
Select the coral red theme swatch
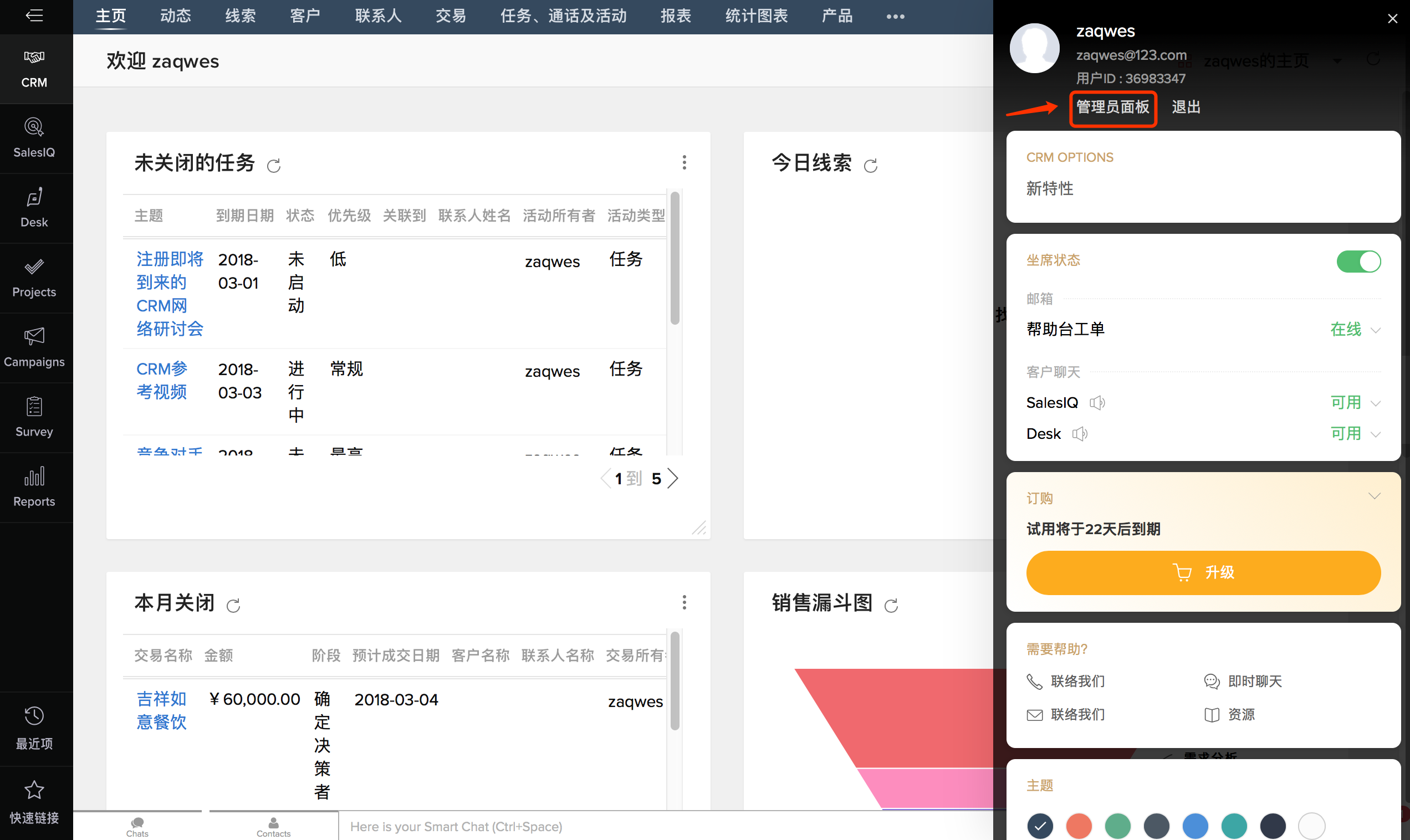(x=1079, y=825)
